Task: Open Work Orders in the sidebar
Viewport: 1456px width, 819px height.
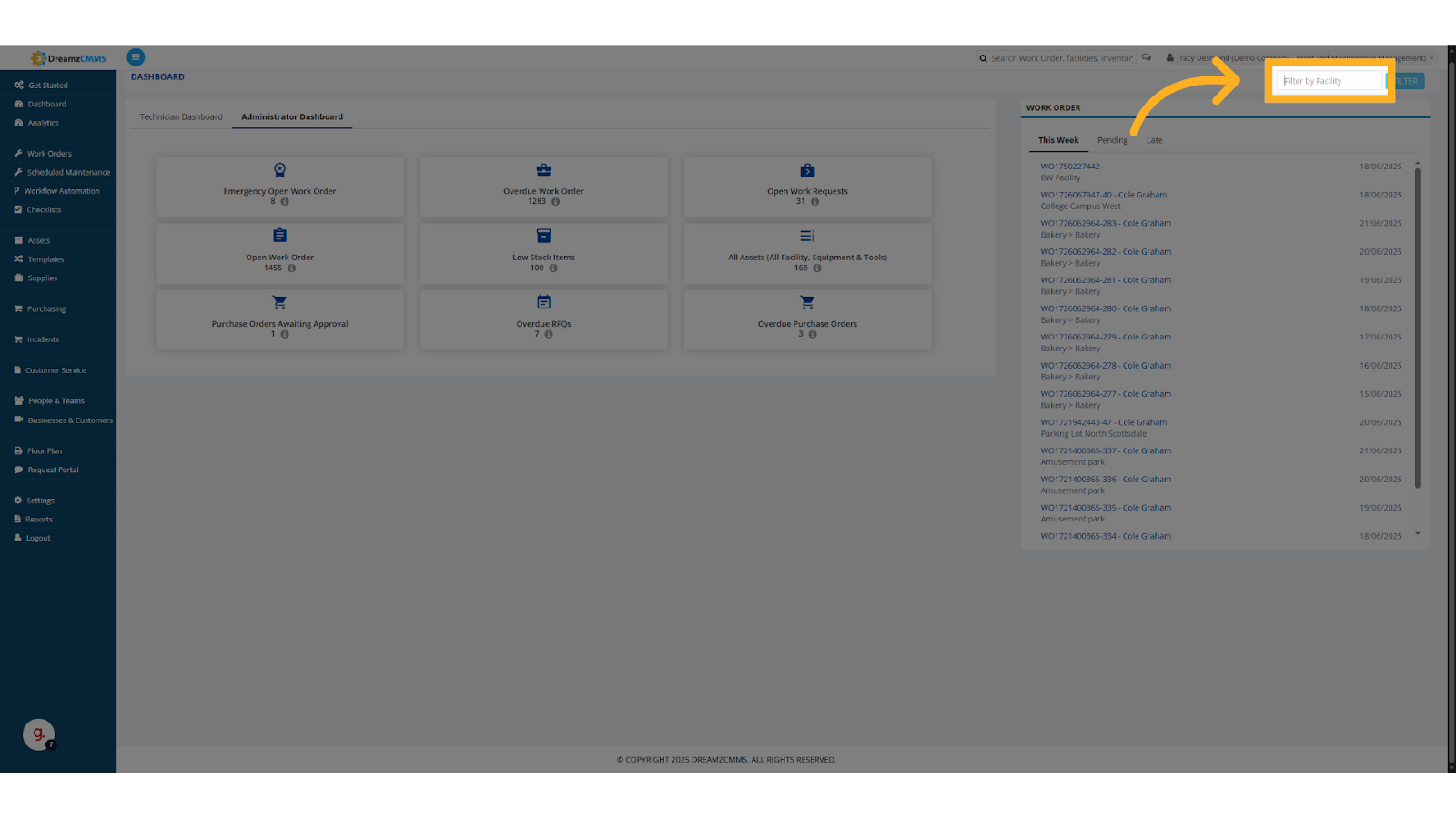Action: coord(49,154)
